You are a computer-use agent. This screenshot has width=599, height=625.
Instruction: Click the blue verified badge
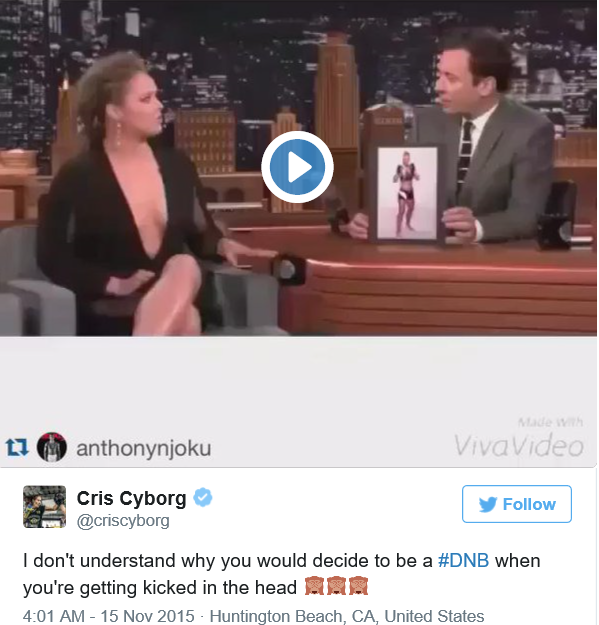(x=203, y=497)
